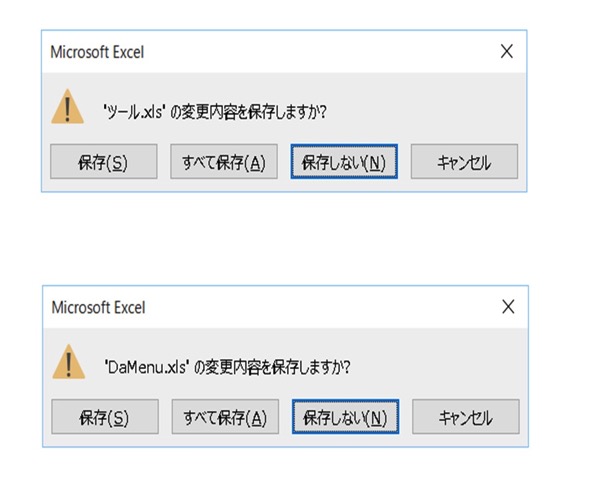Close the DaMenu.xls dialog using X
Screen dimensions: 599x493
pos(508,307)
